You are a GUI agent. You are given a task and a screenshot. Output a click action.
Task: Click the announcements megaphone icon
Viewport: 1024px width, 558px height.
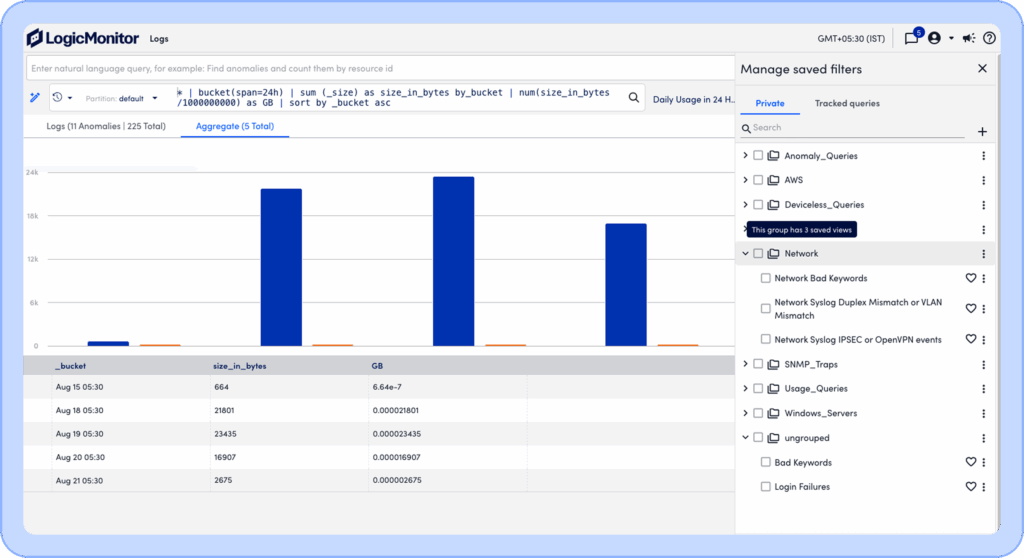coord(968,39)
